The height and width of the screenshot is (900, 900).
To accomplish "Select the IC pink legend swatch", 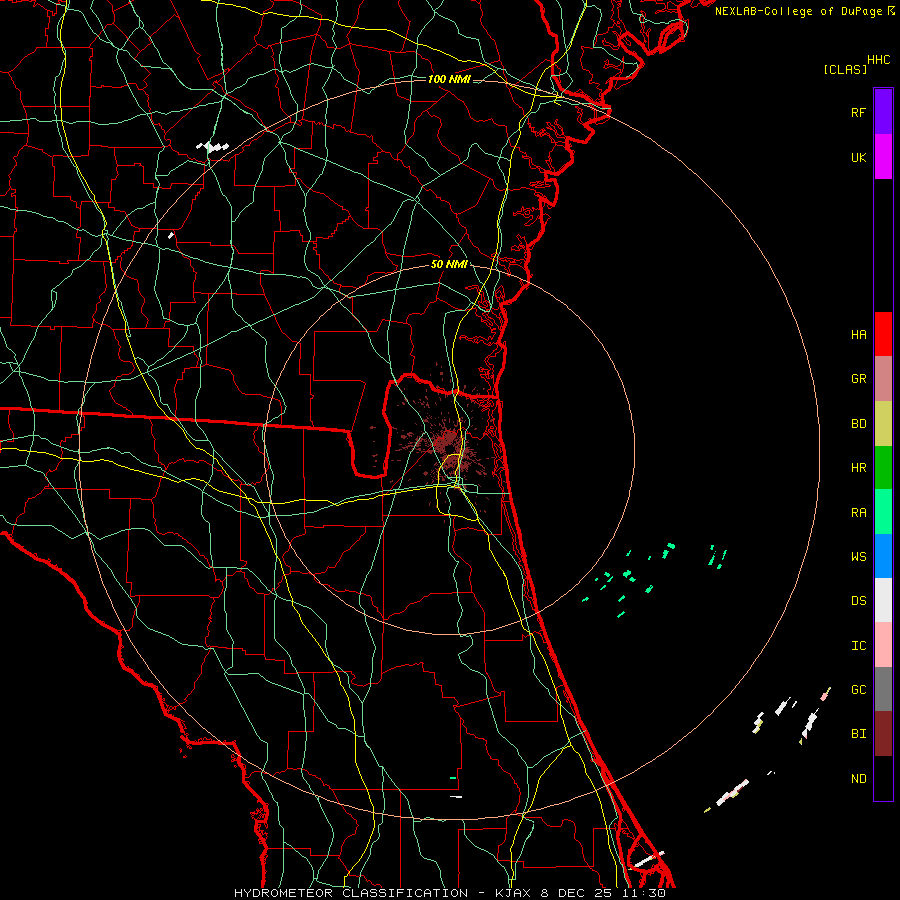I will 883,645.
